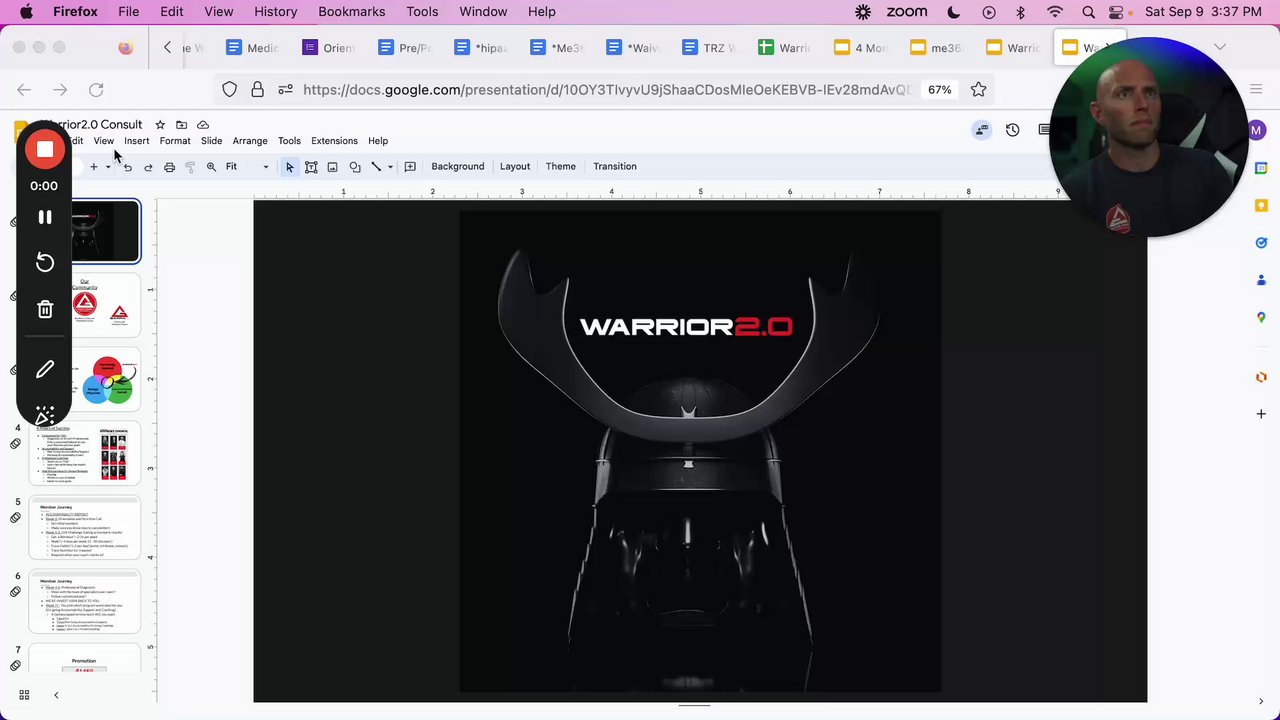Select slide 6 Member Journey thumbnail
This screenshot has width=1280, height=720.
[x=85, y=602]
